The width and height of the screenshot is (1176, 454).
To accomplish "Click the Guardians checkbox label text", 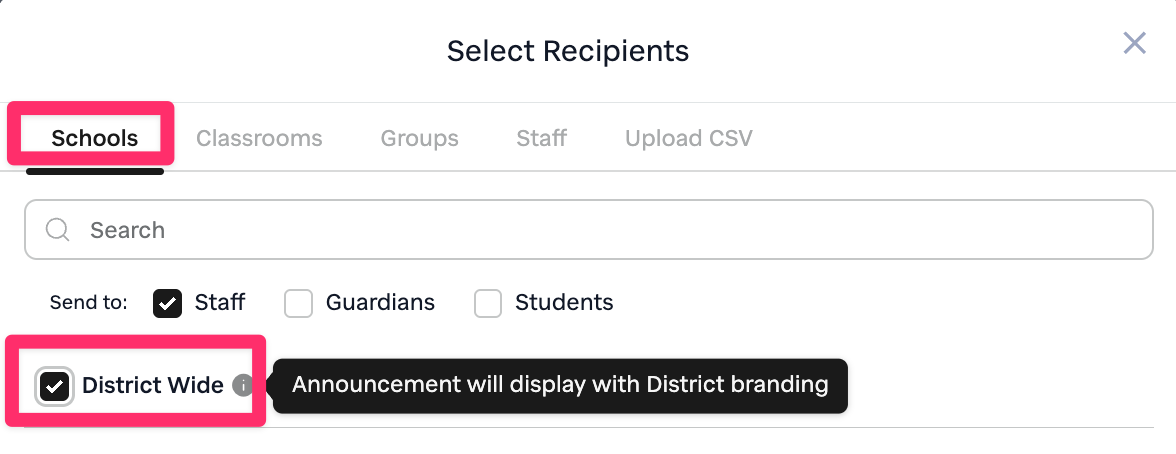I will 380,302.
